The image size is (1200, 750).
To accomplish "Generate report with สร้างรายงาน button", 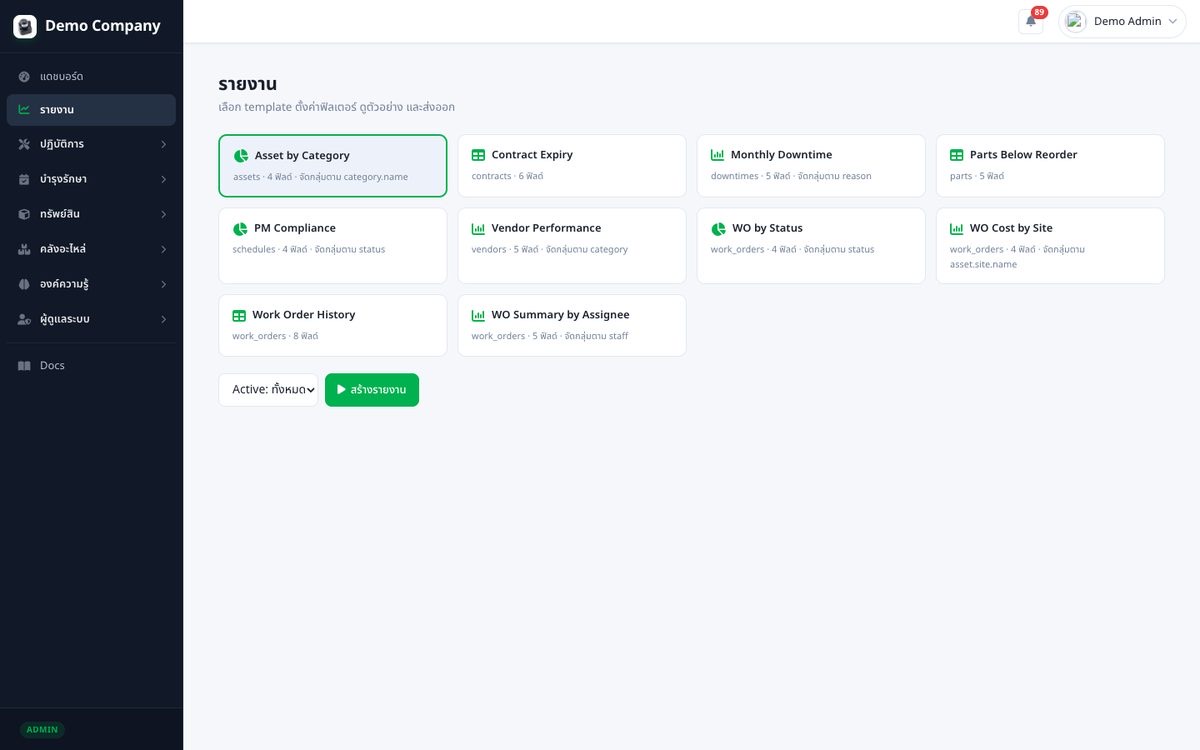I will (372, 390).
